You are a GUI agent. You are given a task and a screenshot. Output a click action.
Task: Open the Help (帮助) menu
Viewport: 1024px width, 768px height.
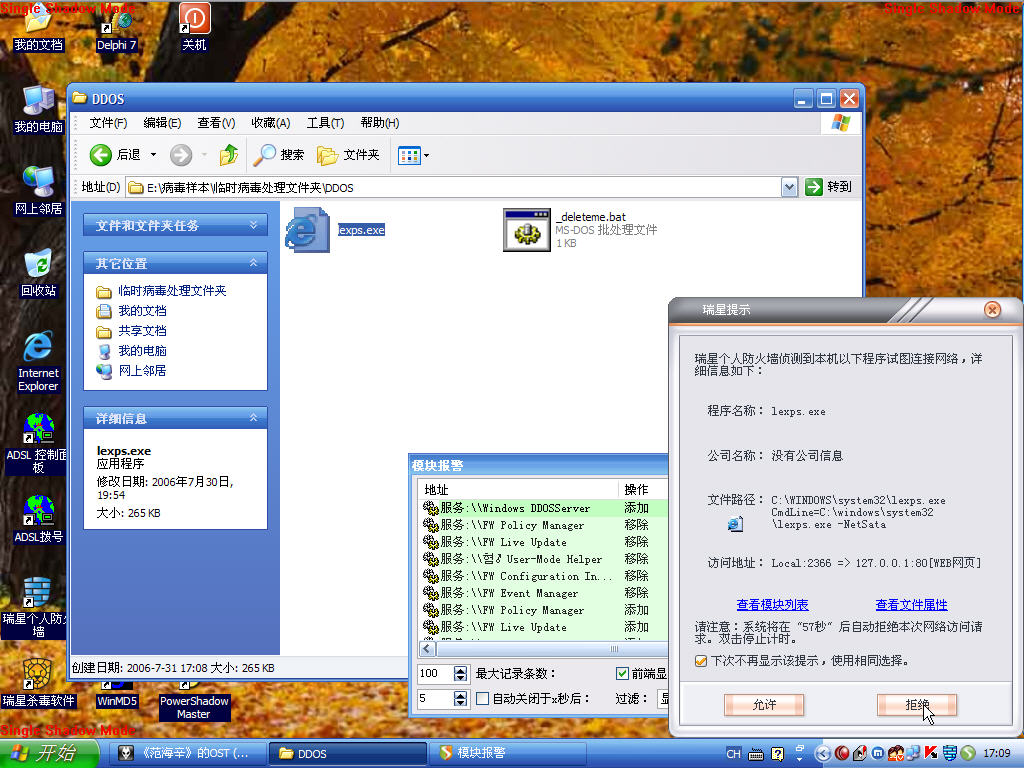click(379, 123)
